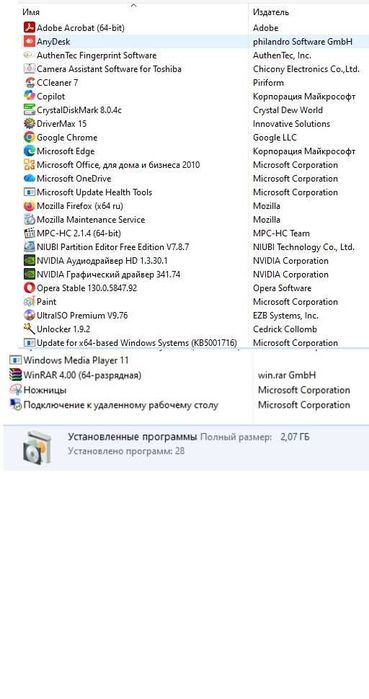
Task: Sort by the Издатель column header
Action: pyautogui.click(x=271, y=12)
